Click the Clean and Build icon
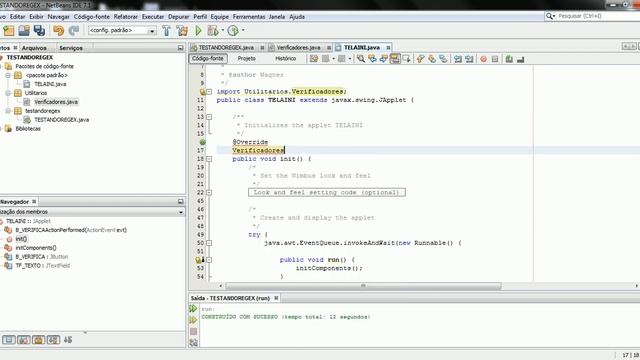This screenshot has width=640, height=360. [182, 31]
